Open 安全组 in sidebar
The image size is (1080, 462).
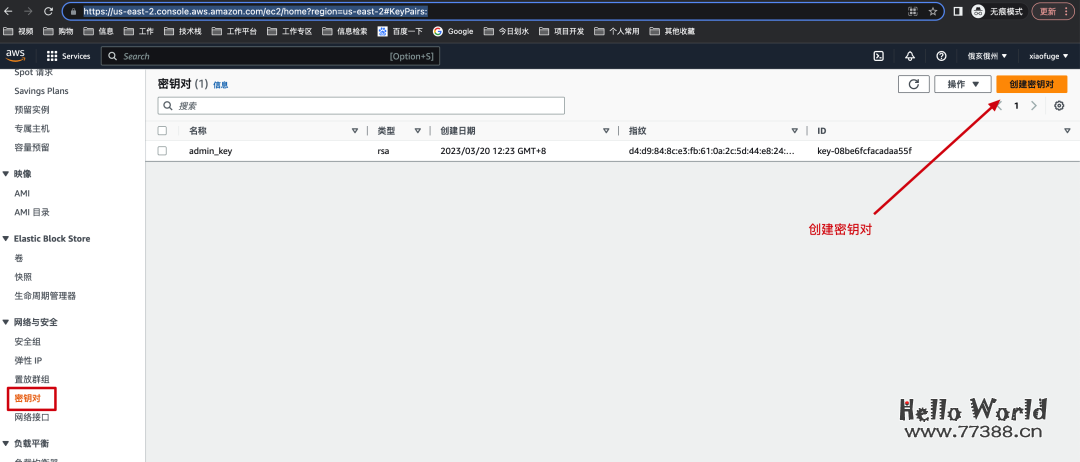click(x=28, y=342)
